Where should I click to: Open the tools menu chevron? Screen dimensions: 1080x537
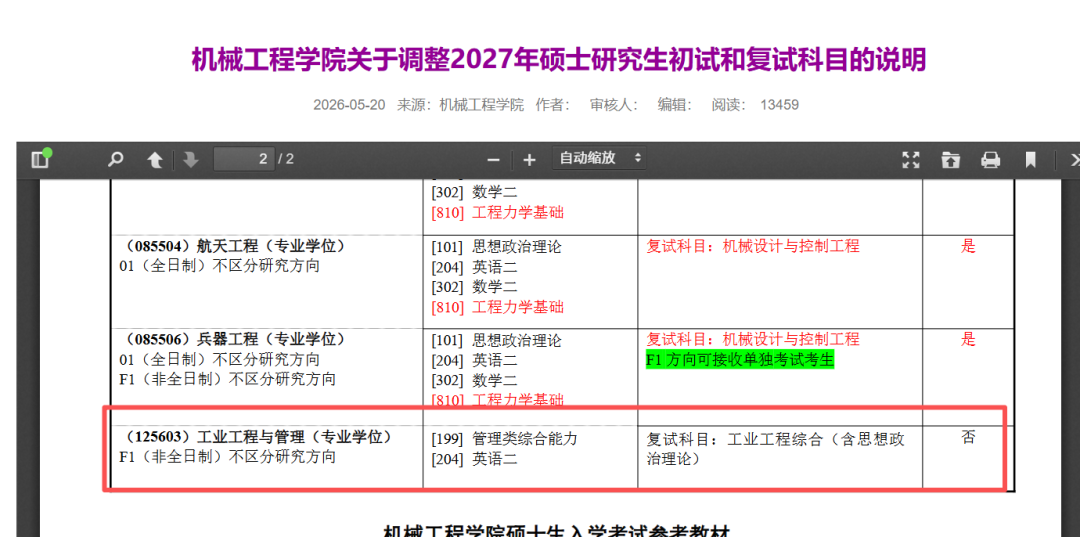click(x=1073, y=160)
